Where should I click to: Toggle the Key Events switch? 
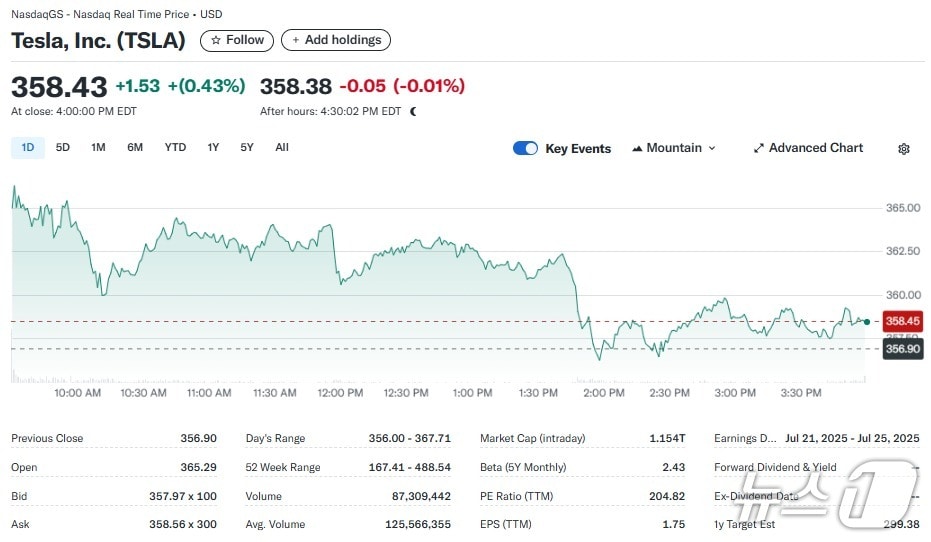click(x=525, y=148)
